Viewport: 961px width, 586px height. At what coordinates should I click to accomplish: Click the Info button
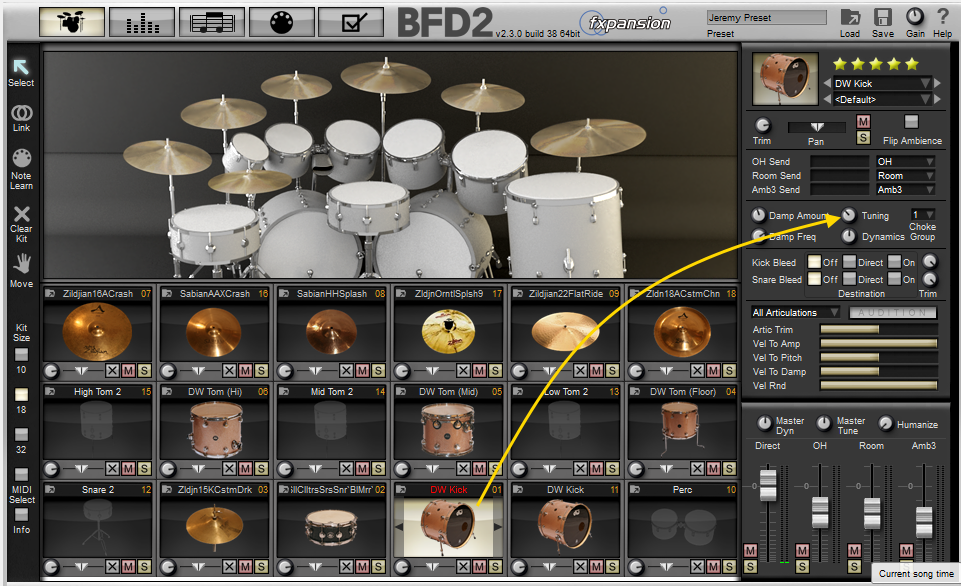[x=21, y=515]
